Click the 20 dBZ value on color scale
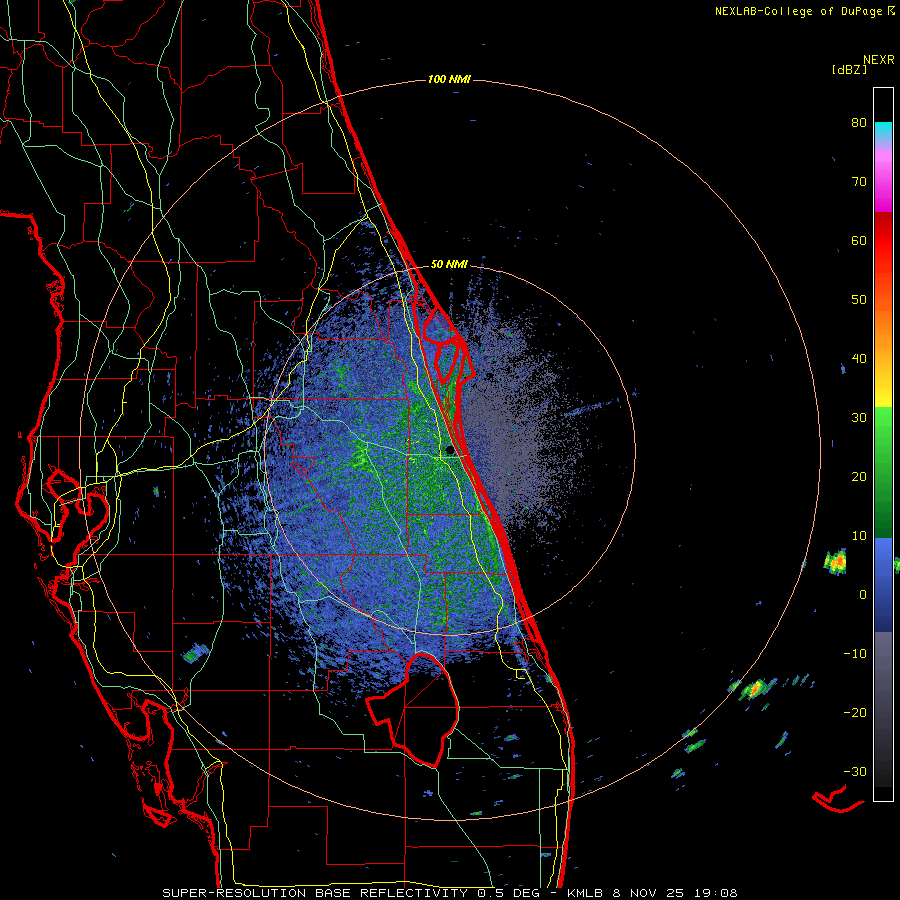 pyautogui.click(x=859, y=477)
